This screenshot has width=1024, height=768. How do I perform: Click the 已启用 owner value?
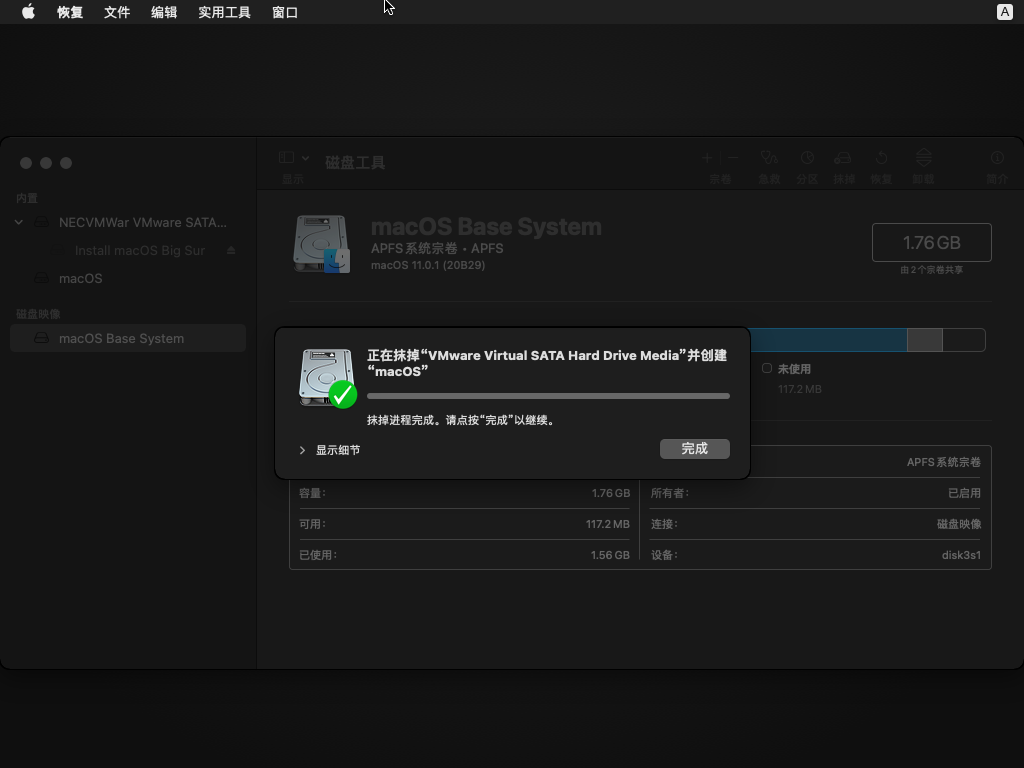[964, 493]
